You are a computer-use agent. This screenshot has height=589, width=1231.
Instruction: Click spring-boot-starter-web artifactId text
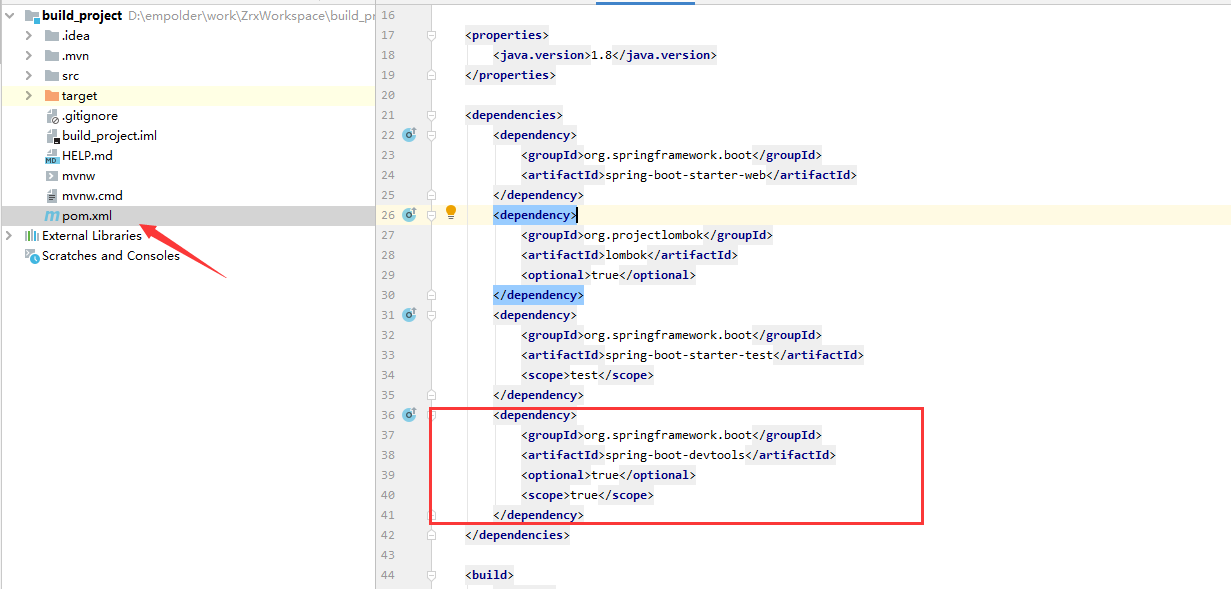685,175
